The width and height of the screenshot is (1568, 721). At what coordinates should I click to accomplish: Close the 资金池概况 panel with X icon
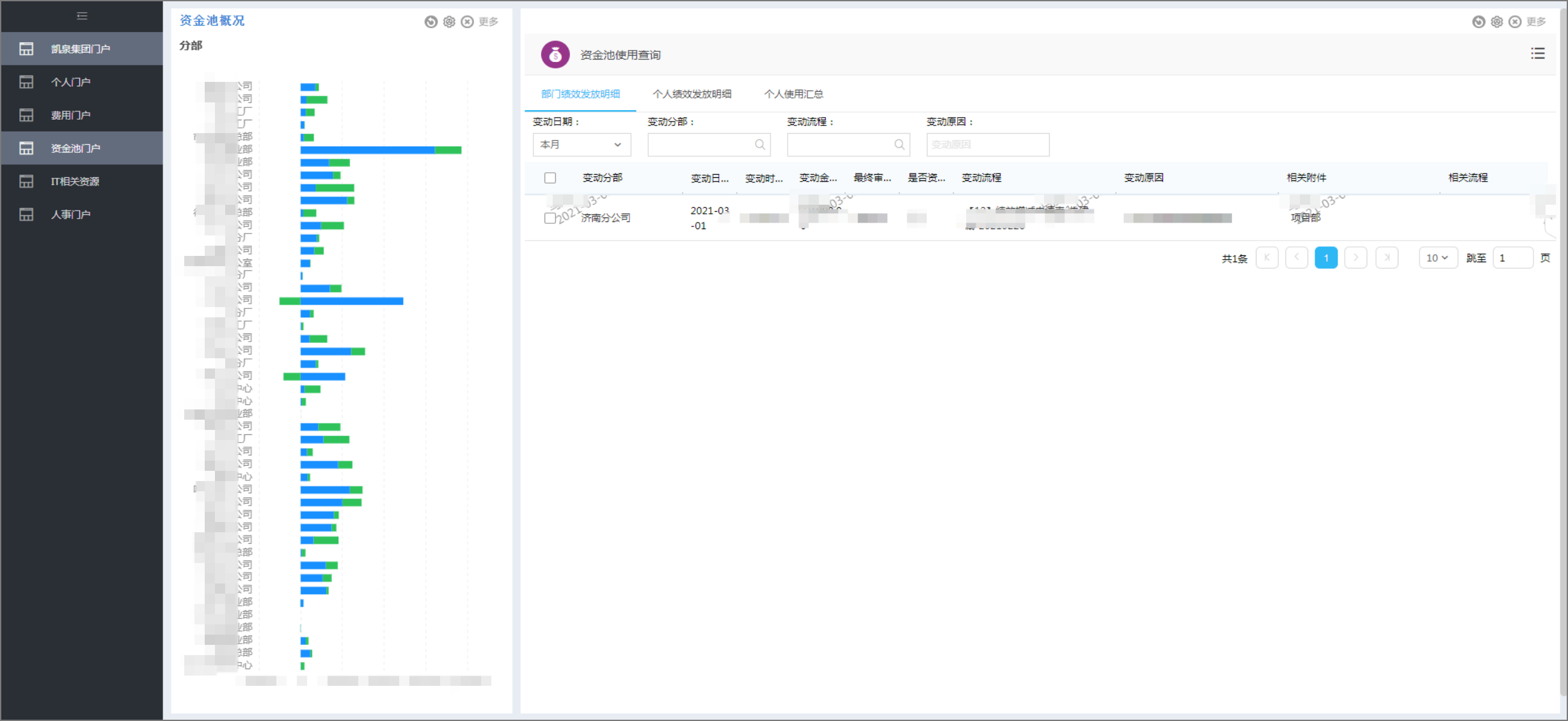[x=468, y=22]
